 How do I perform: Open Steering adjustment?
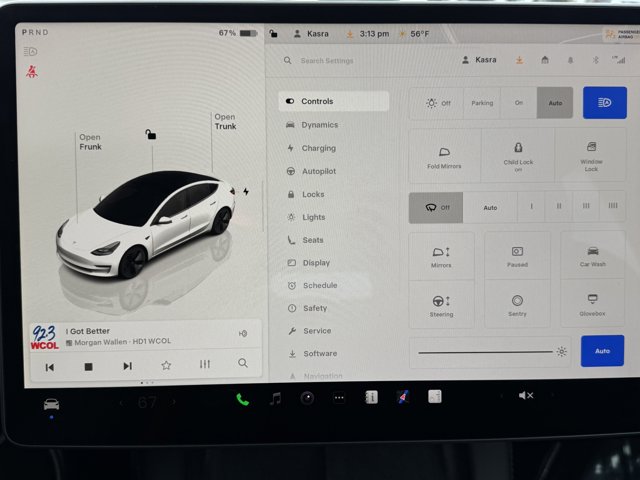[x=441, y=305]
